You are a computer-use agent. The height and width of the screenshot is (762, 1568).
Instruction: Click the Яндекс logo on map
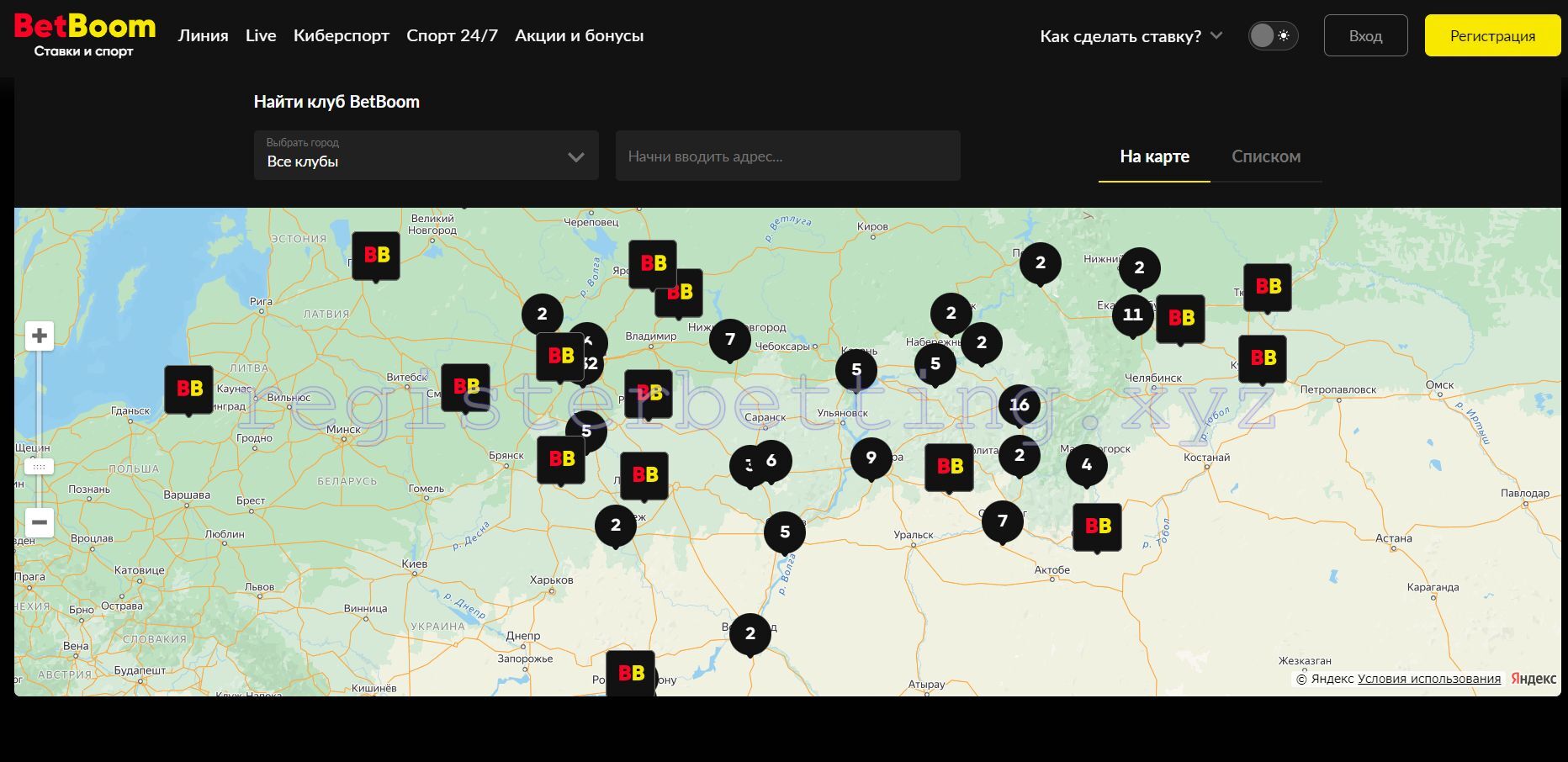pos(1533,679)
